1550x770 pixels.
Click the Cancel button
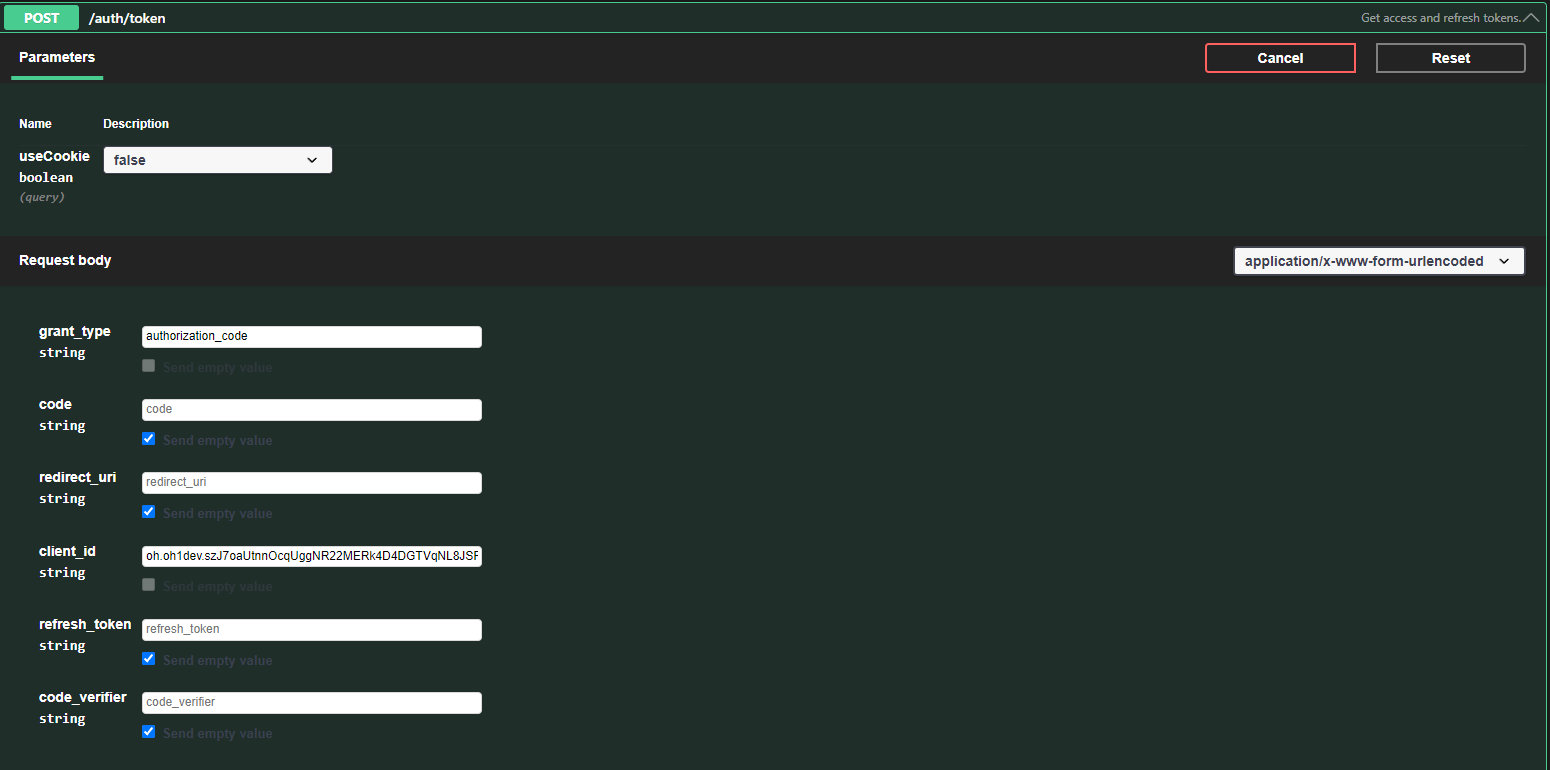click(x=1280, y=58)
